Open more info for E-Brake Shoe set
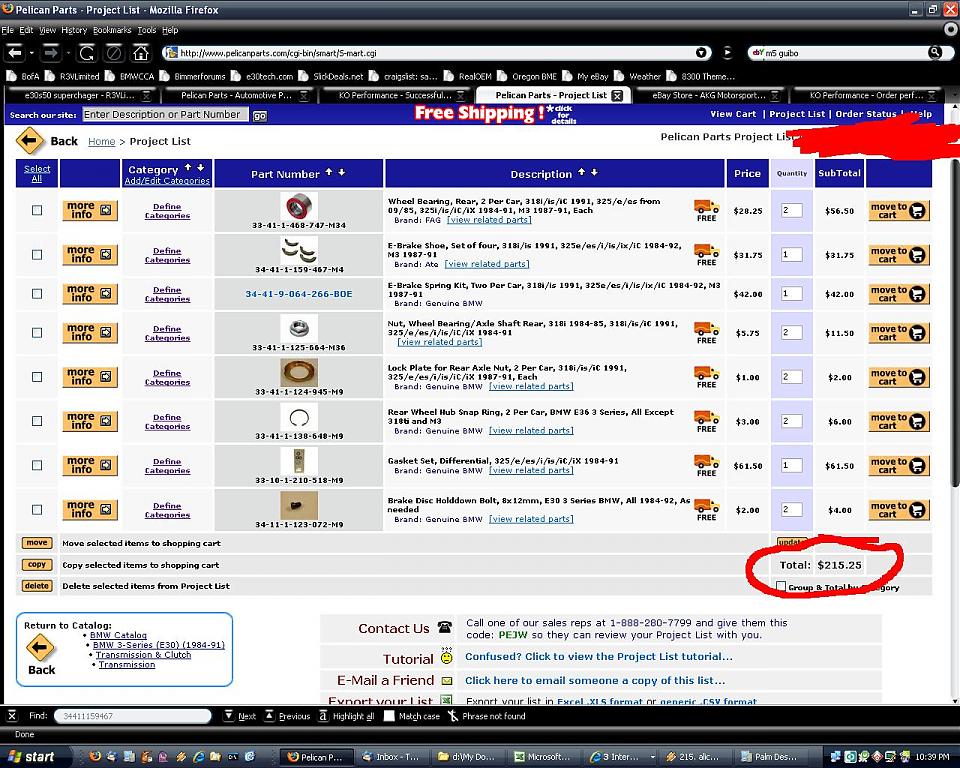The width and height of the screenshot is (960, 768). [89, 255]
